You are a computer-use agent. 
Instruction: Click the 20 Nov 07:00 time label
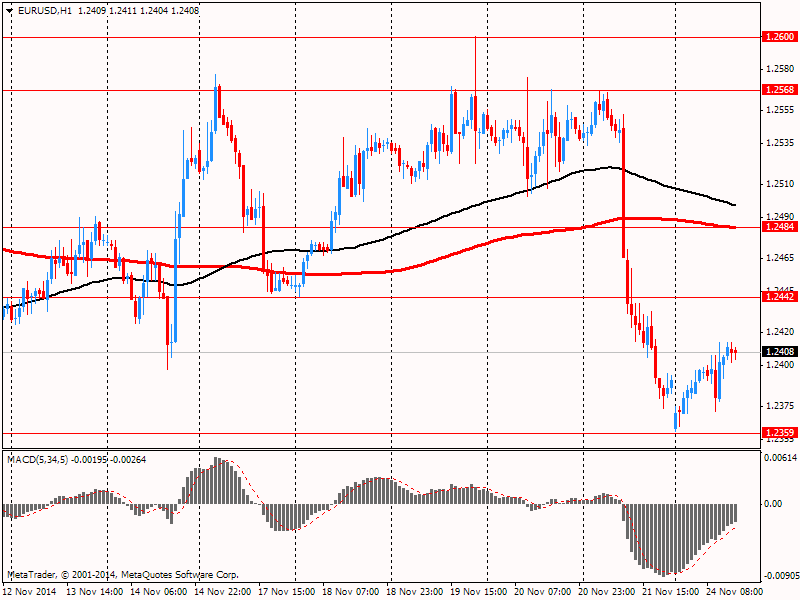[543, 592]
